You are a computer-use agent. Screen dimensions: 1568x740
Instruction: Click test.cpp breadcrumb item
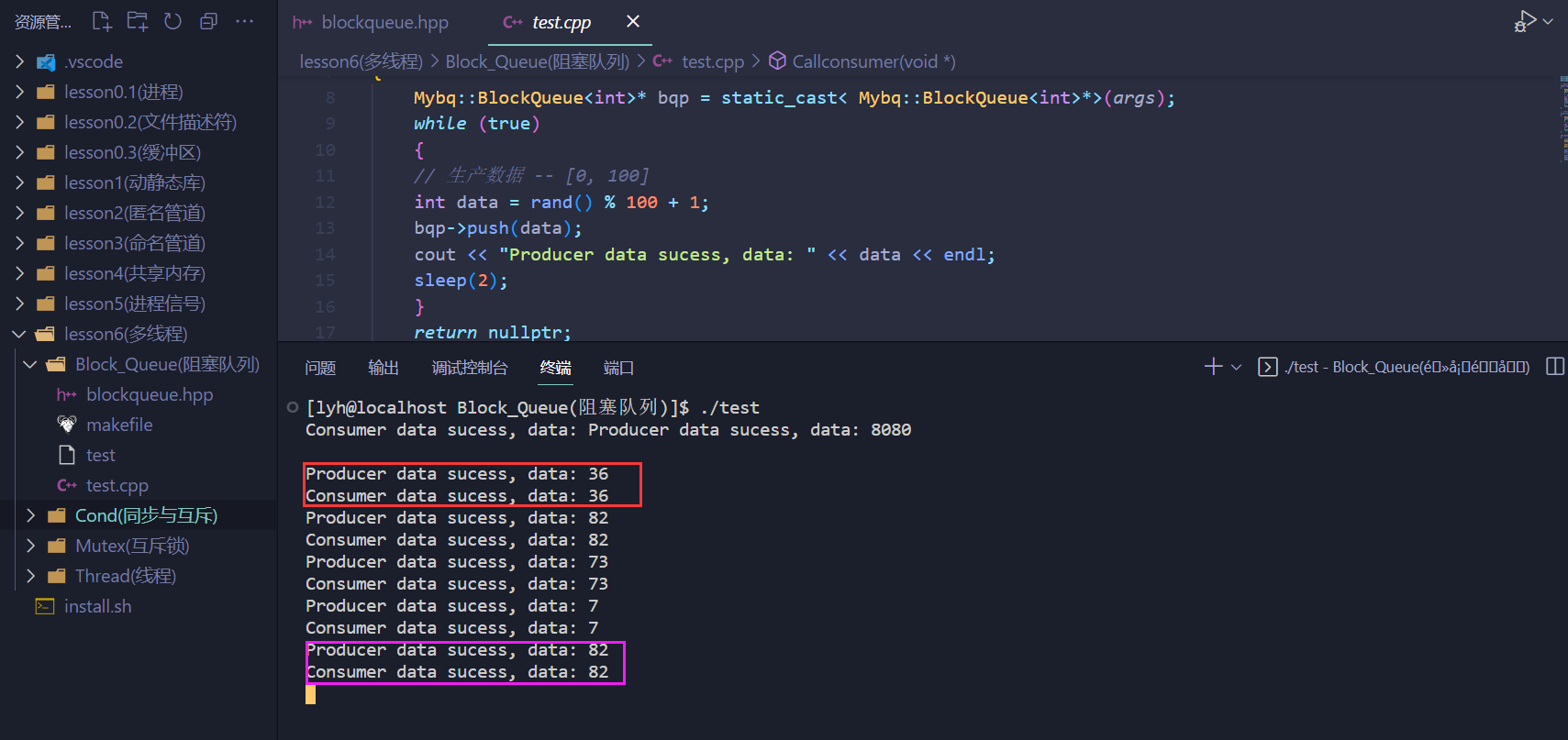click(713, 61)
